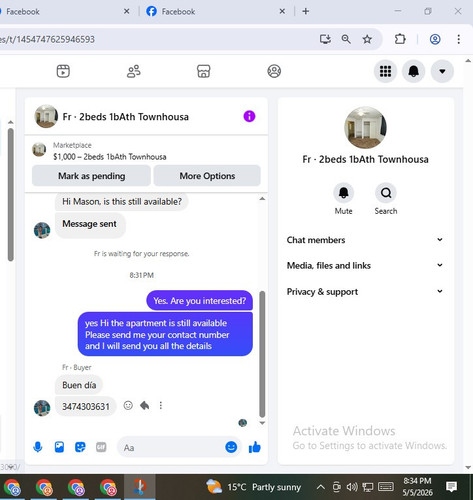Click the install app icon in address bar
The image size is (473, 500).
[x=325, y=39]
